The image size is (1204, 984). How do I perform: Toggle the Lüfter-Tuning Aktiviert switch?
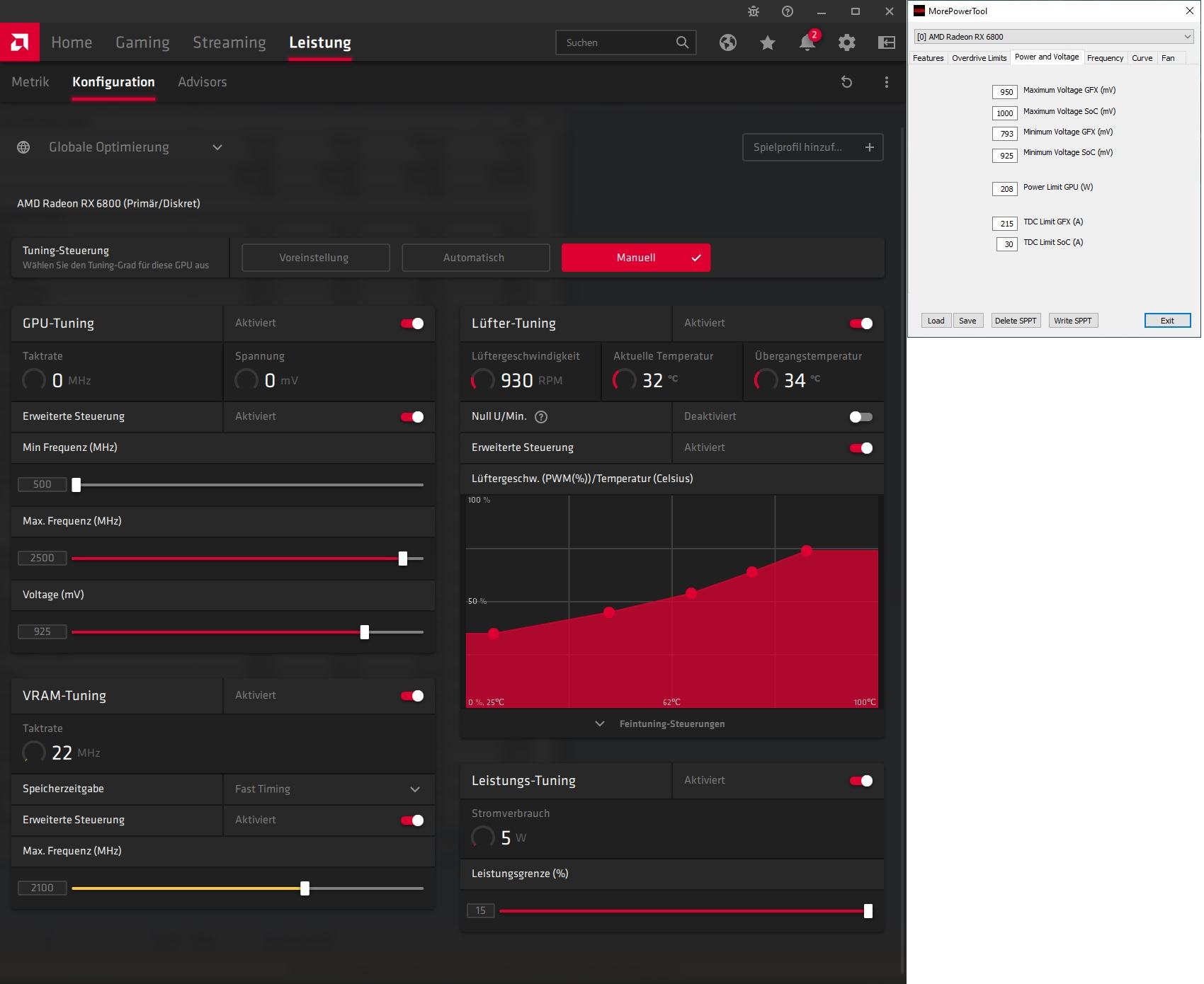(861, 324)
